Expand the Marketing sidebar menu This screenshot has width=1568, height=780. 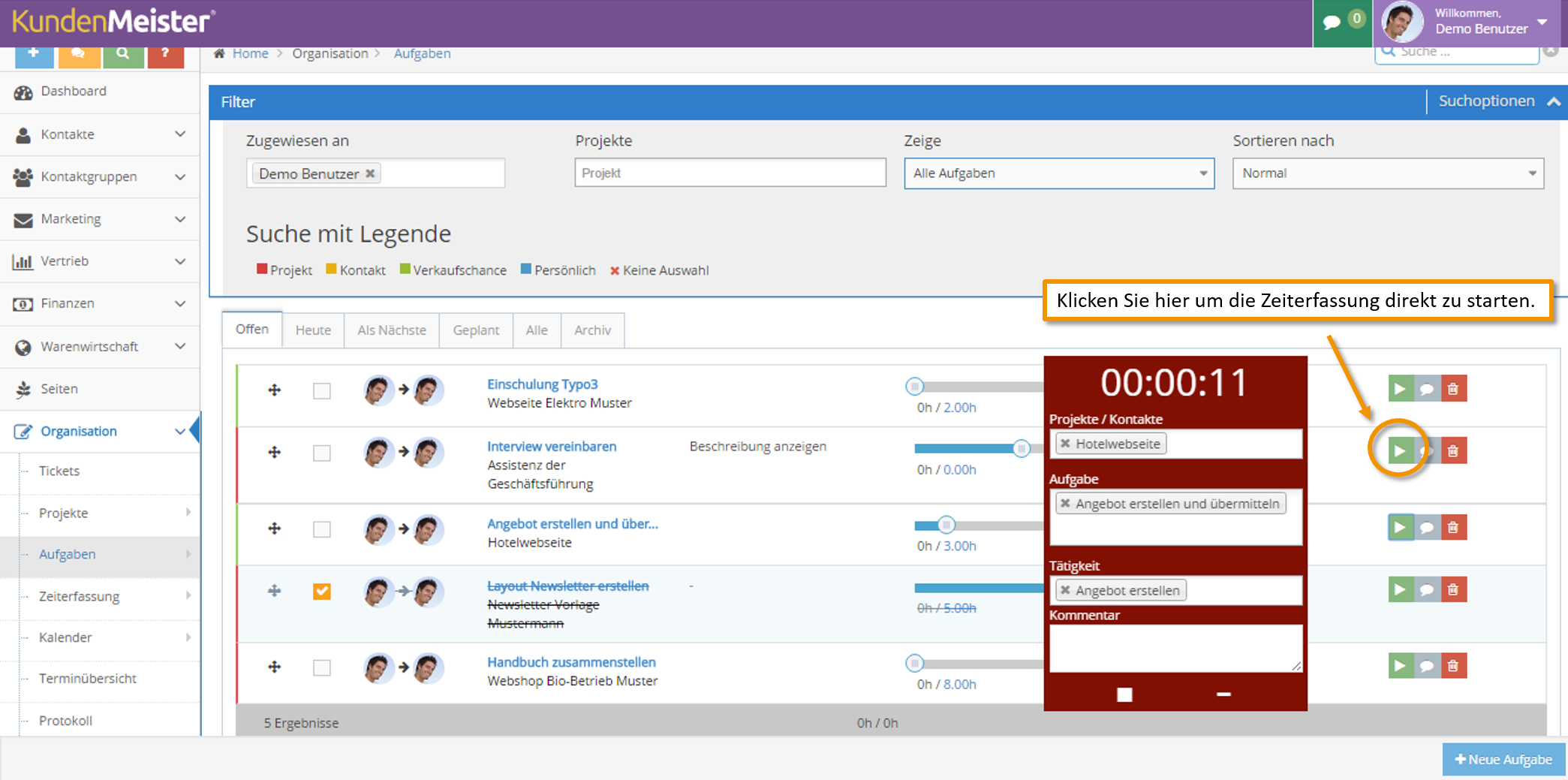click(x=100, y=219)
